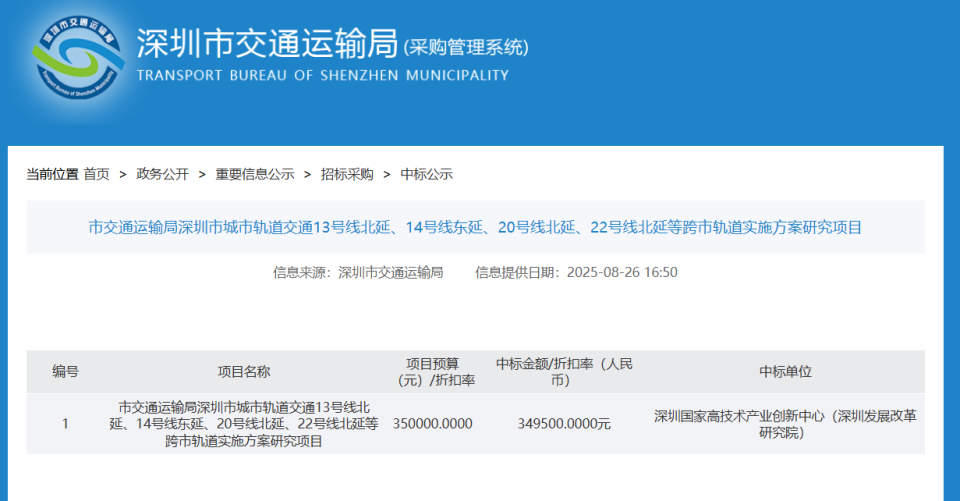Image resolution: width=960 pixels, height=501 pixels.
Task: Click 中标公示 breadcrumb link
Action: (427, 175)
